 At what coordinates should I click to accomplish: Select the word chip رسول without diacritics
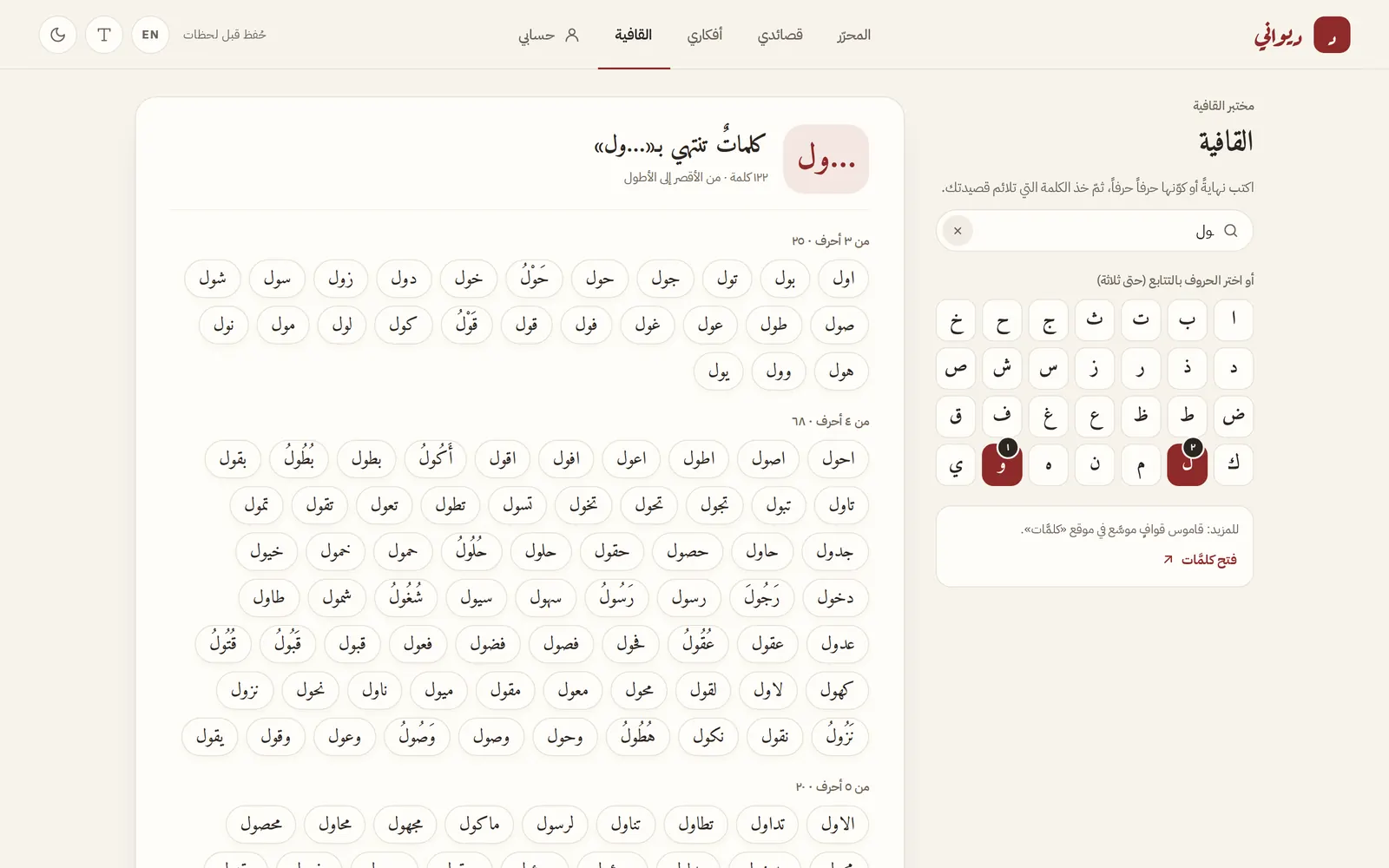tap(688, 598)
